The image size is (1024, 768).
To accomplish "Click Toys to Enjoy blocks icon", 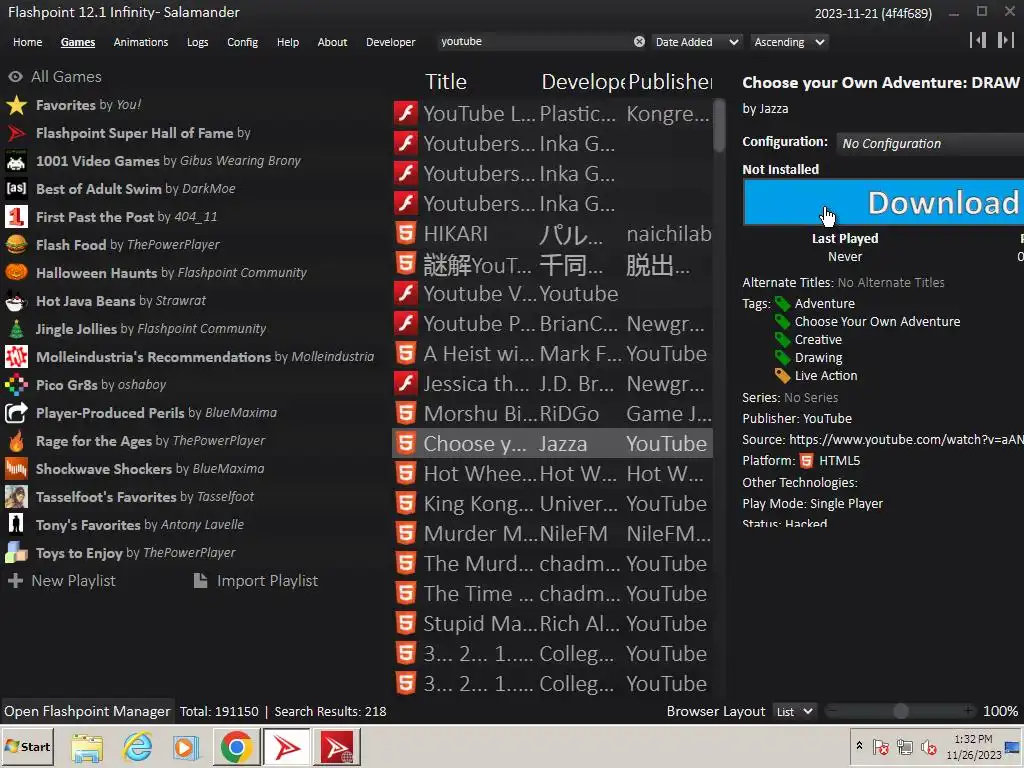I will coord(16,552).
